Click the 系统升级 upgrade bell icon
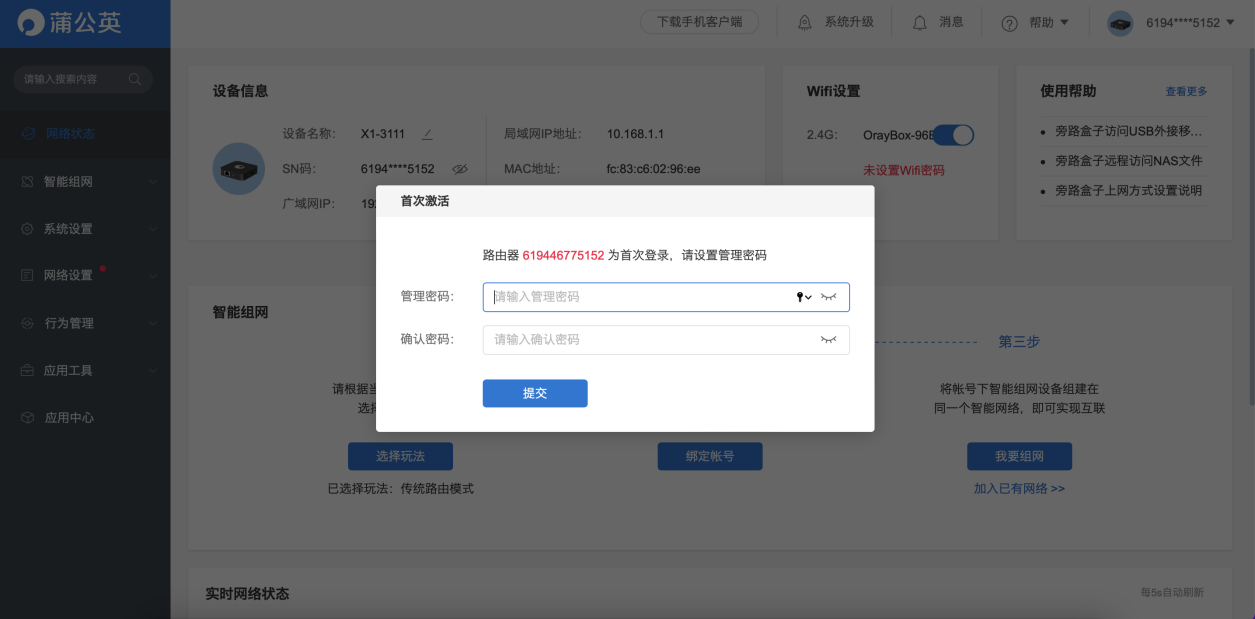The width and height of the screenshot is (1255, 619). point(805,21)
